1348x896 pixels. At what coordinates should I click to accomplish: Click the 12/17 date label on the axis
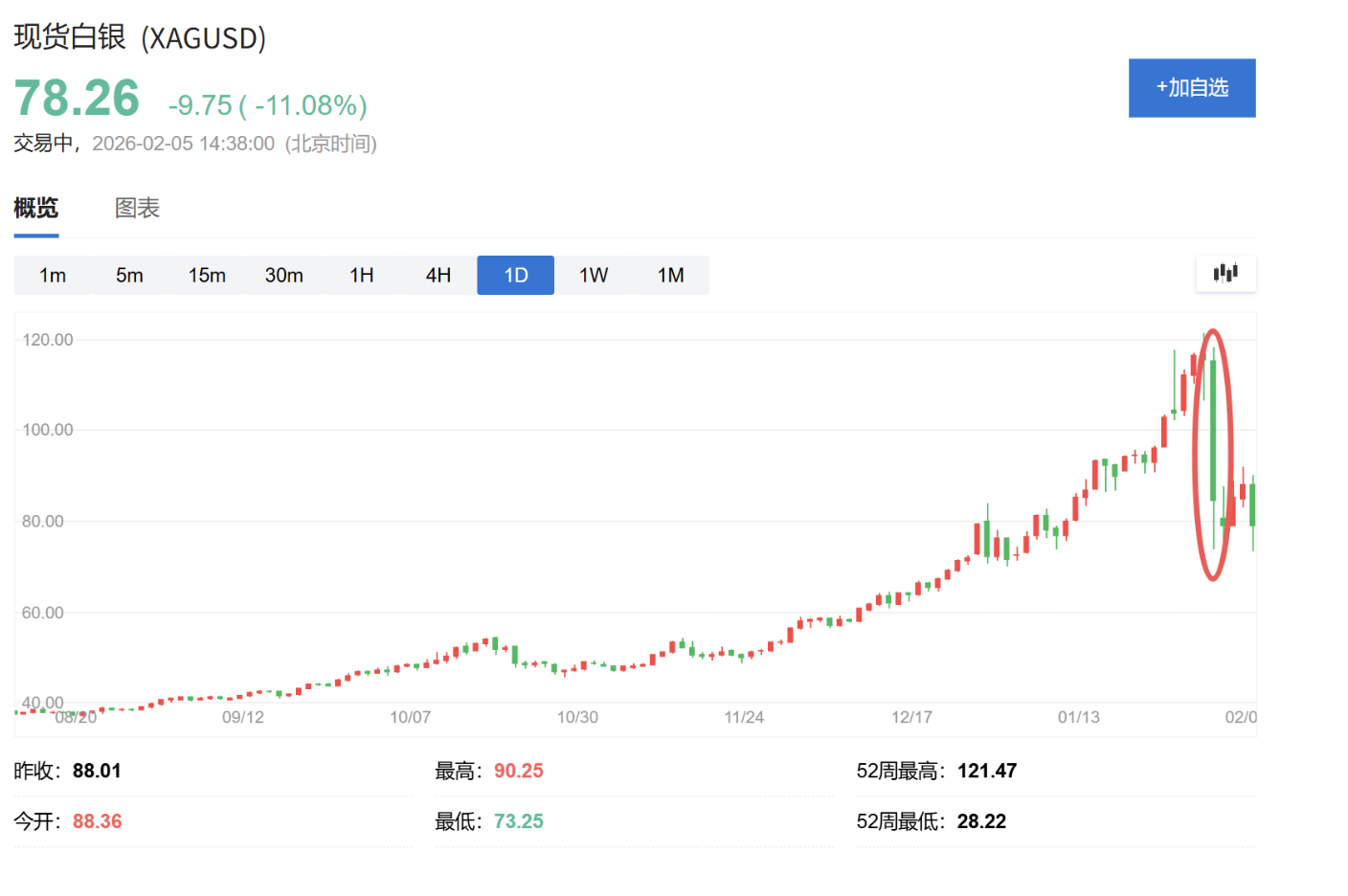(911, 717)
